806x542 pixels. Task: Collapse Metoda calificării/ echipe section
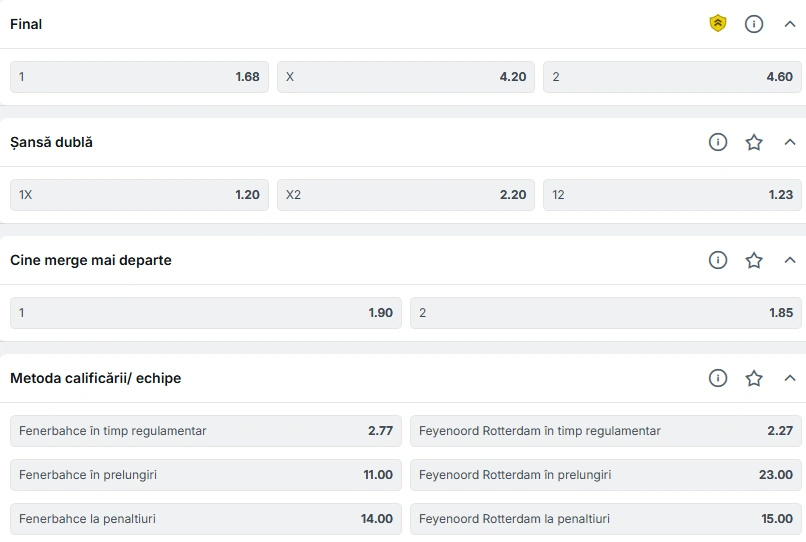[x=790, y=378]
